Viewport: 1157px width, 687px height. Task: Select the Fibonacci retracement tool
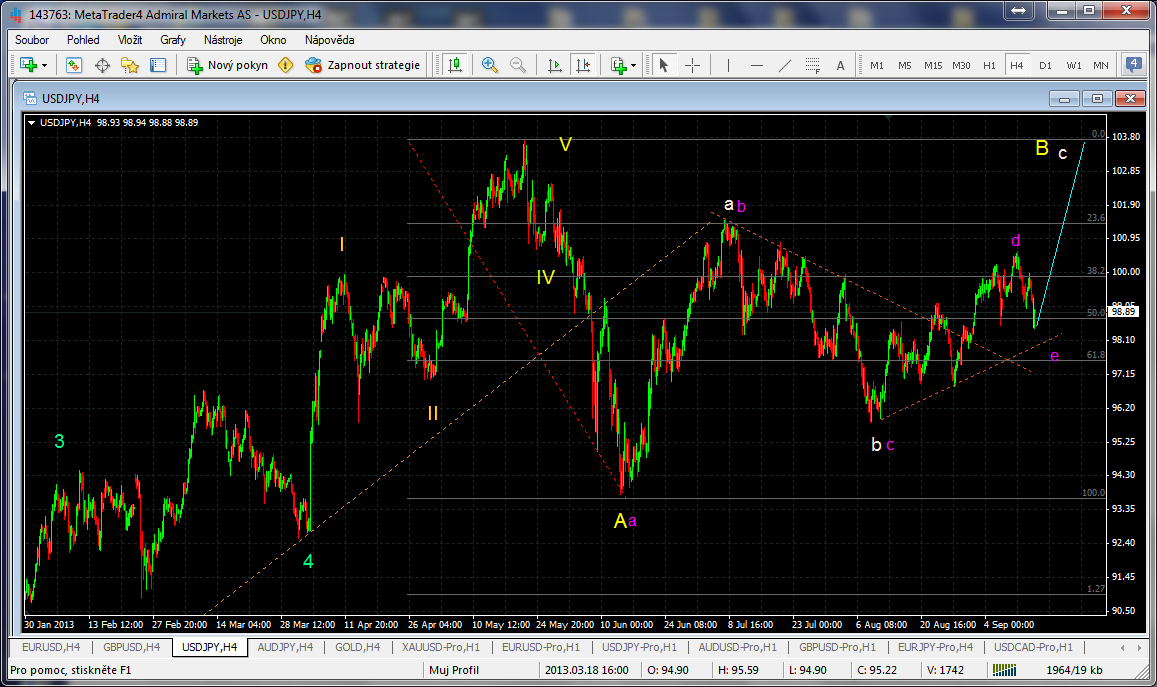point(812,65)
